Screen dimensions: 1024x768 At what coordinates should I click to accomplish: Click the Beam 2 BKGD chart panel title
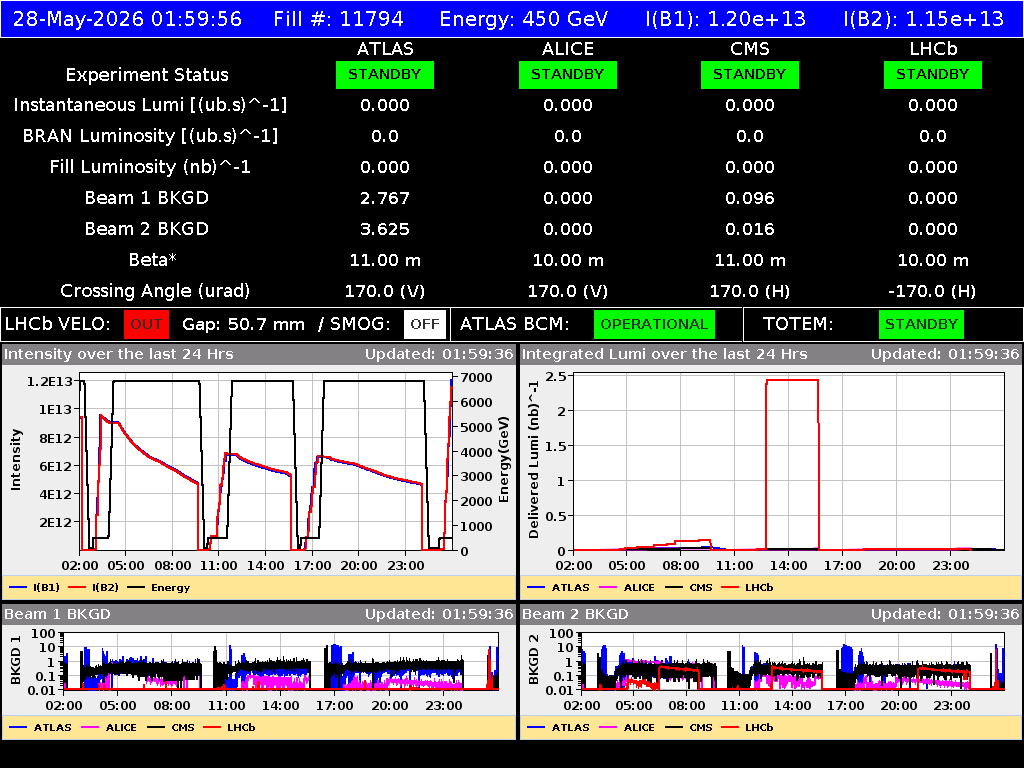tap(575, 614)
